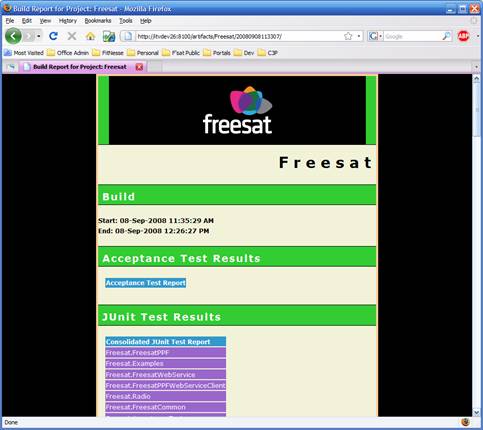Open the Edit menu
The width and height of the screenshot is (483, 430).
(27, 21)
